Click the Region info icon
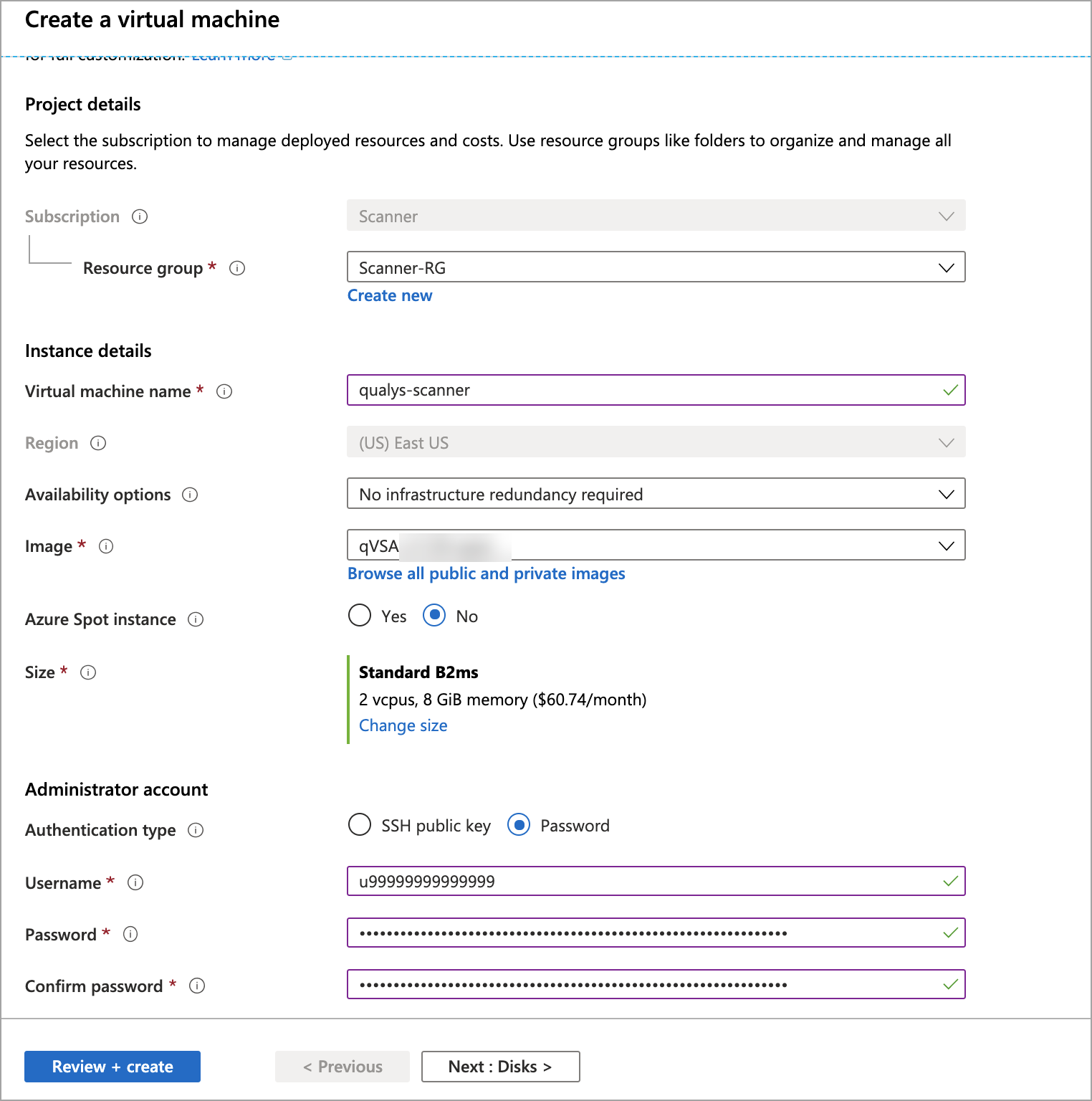1092x1101 pixels. point(98,443)
